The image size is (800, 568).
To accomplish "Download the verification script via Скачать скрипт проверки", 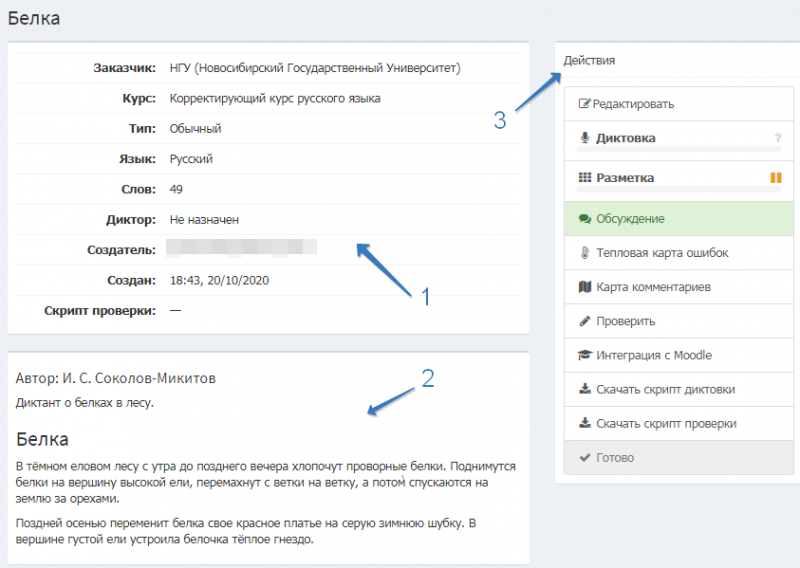I will click(666, 424).
